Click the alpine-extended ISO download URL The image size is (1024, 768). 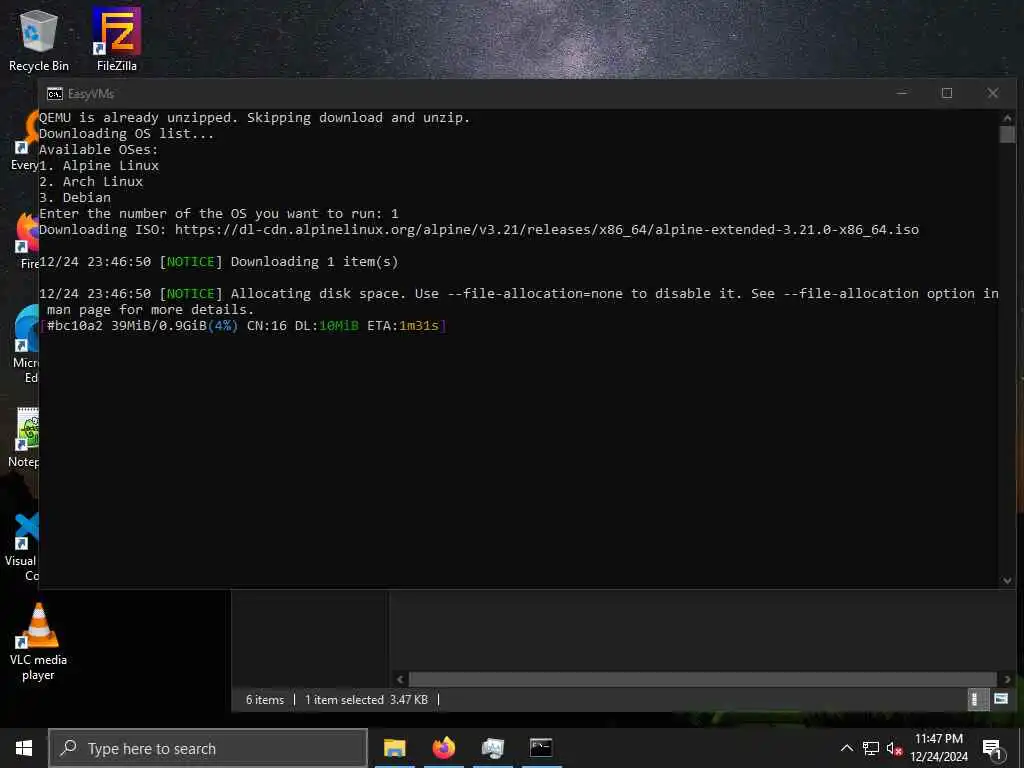547,230
